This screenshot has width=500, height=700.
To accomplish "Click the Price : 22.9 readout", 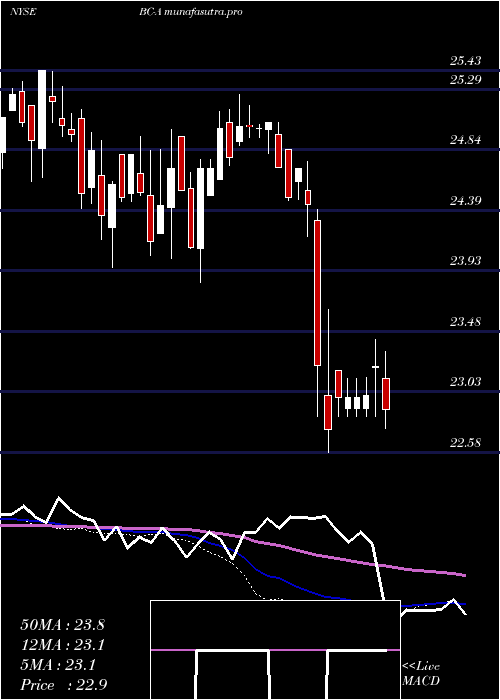I will click(x=62, y=685).
